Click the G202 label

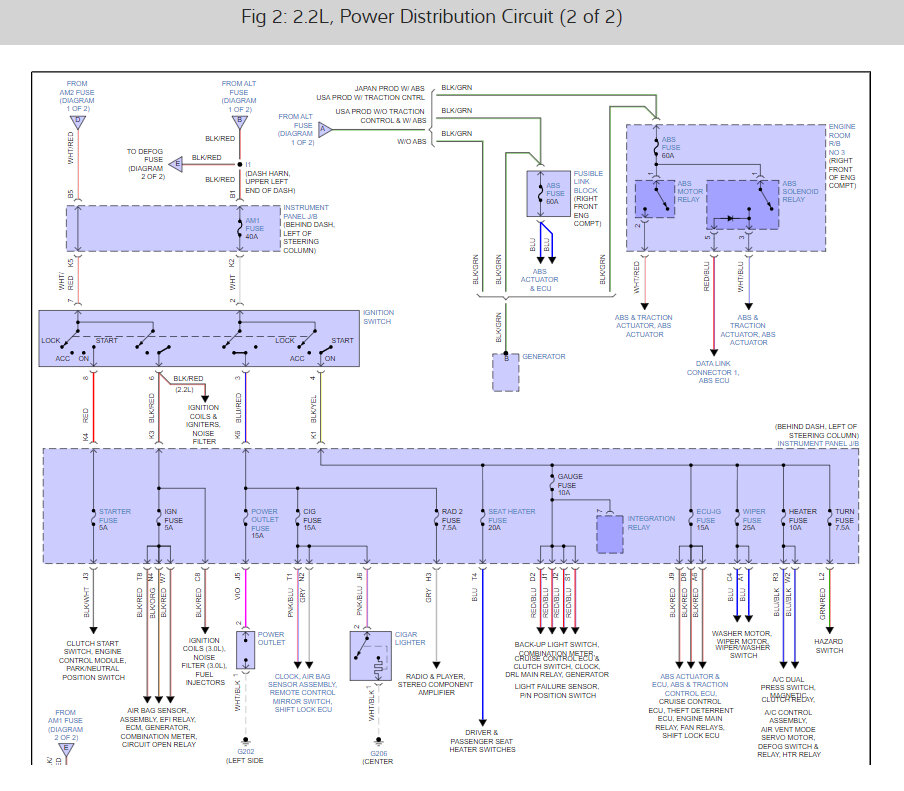coord(246,752)
